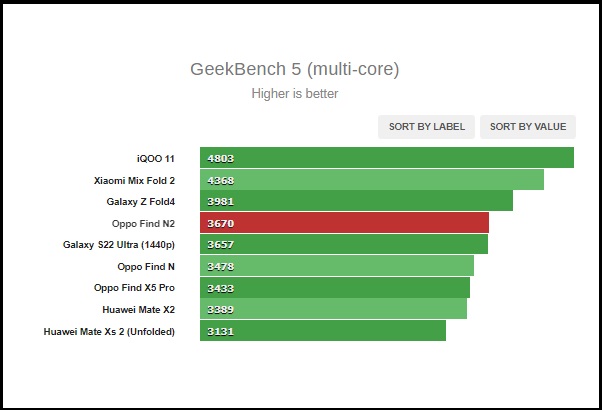The image size is (602, 410).
Task: Click the Galaxy Z Fold4 score bar
Action: point(356,201)
